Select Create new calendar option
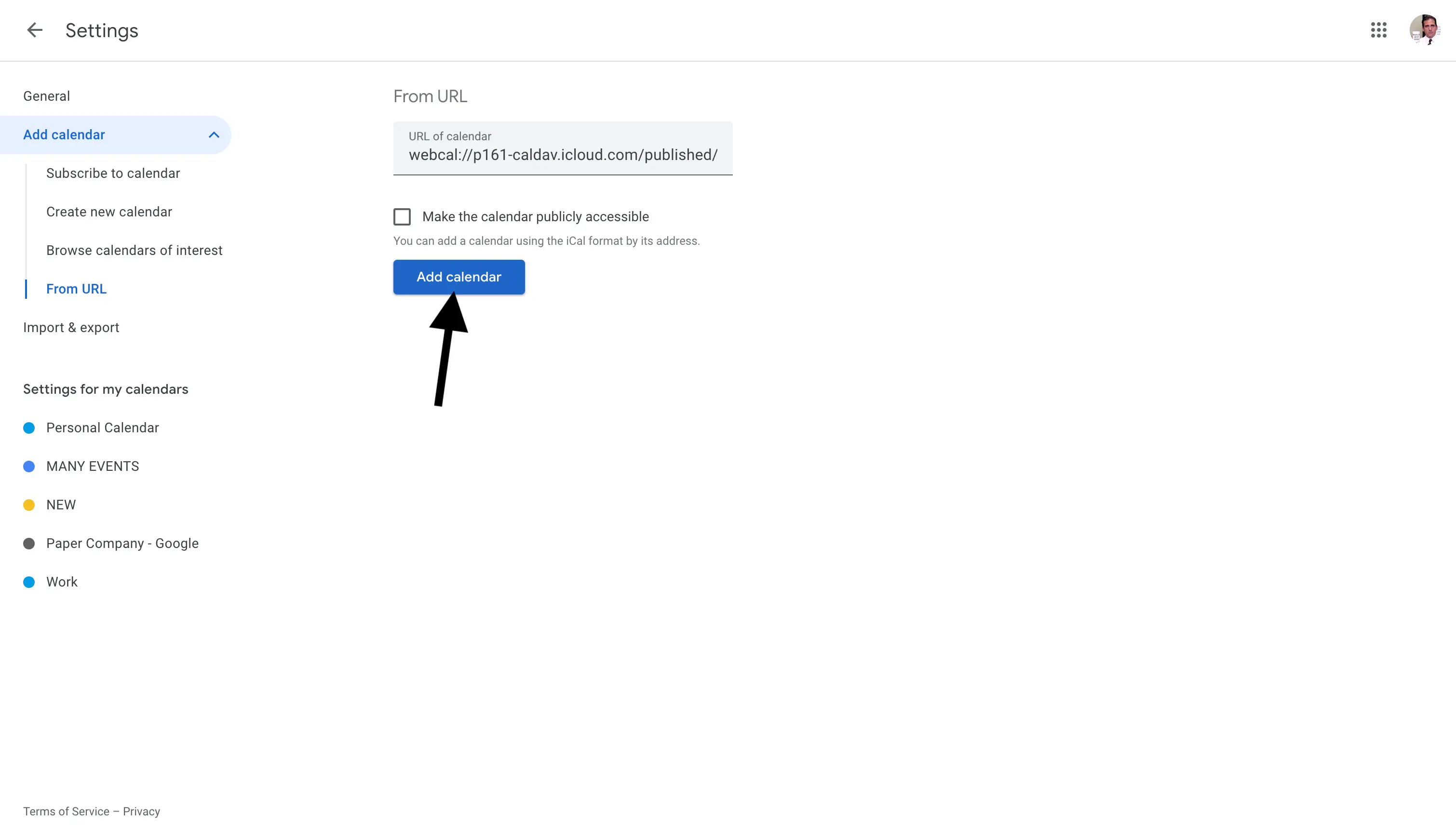The width and height of the screenshot is (1456, 826). 109,211
